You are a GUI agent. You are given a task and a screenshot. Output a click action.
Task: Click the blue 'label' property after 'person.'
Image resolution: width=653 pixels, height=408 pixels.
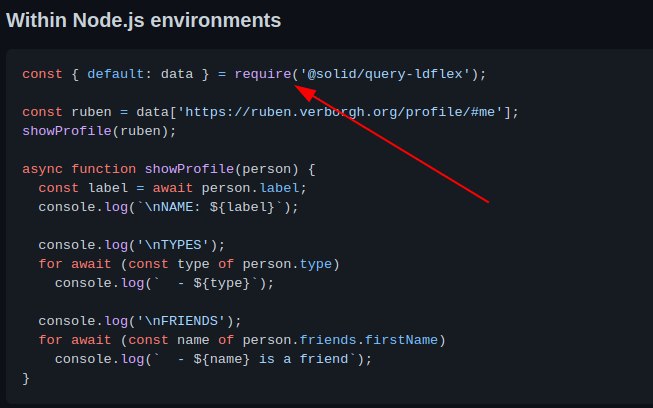pyautogui.click(x=279, y=188)
